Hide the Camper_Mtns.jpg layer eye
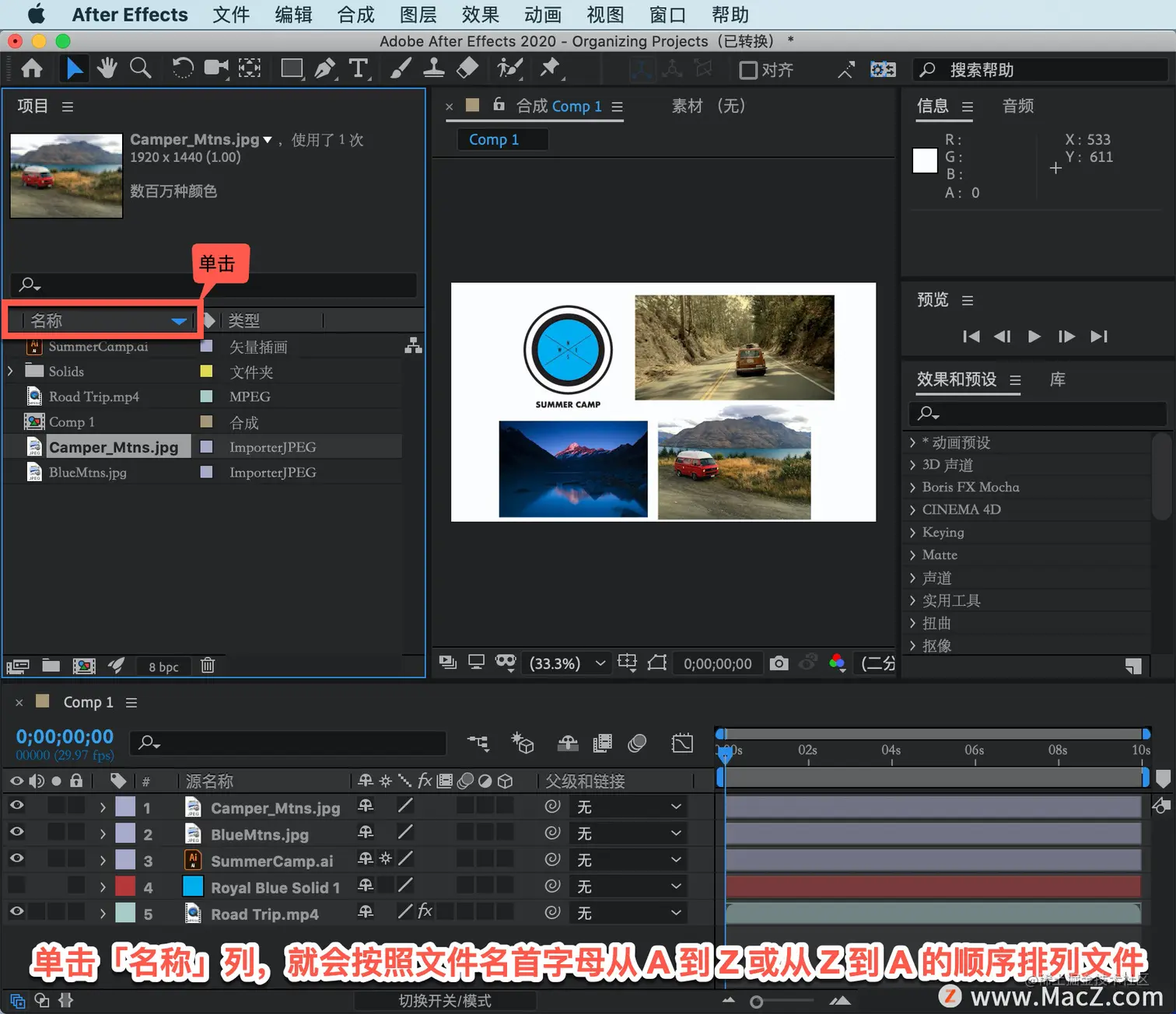This screenshot has height=1014, width=1176. (16, 806)
